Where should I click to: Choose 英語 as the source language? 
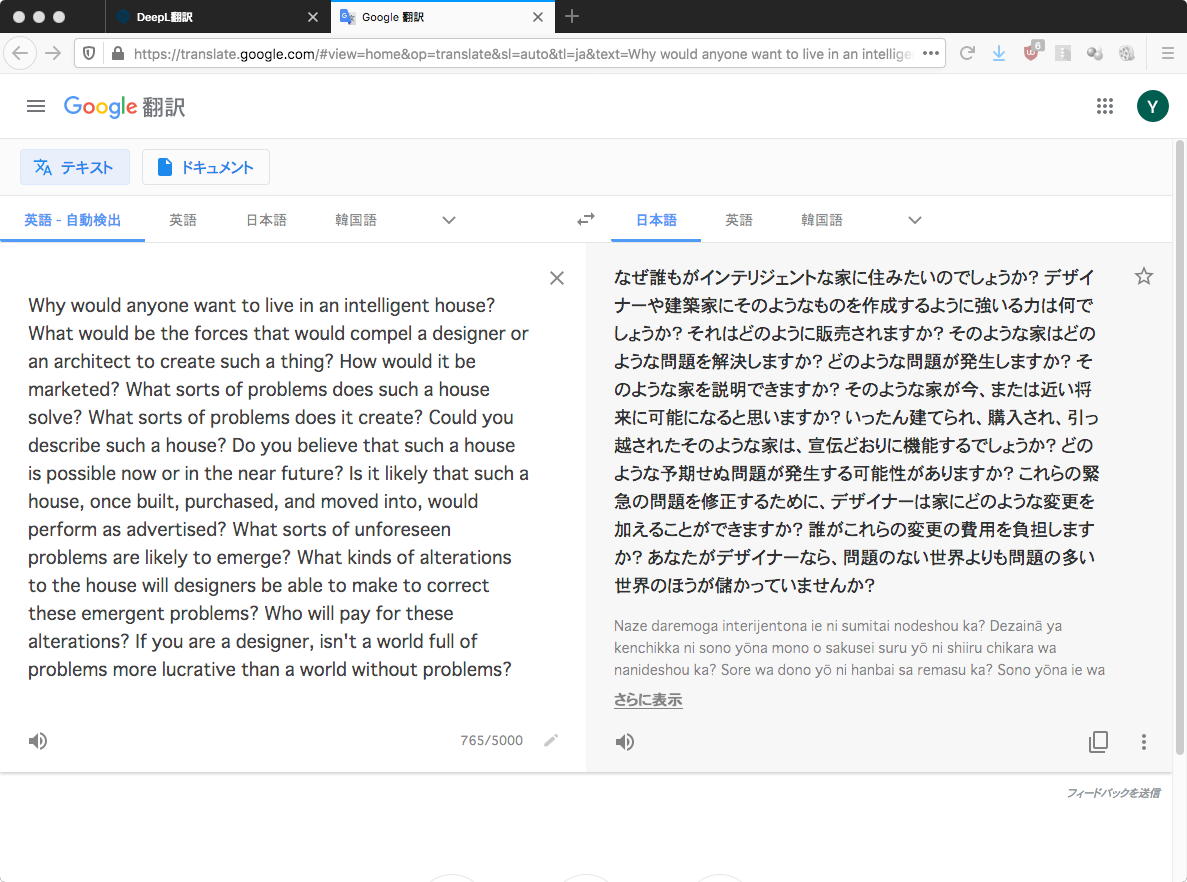coord(182,220)
